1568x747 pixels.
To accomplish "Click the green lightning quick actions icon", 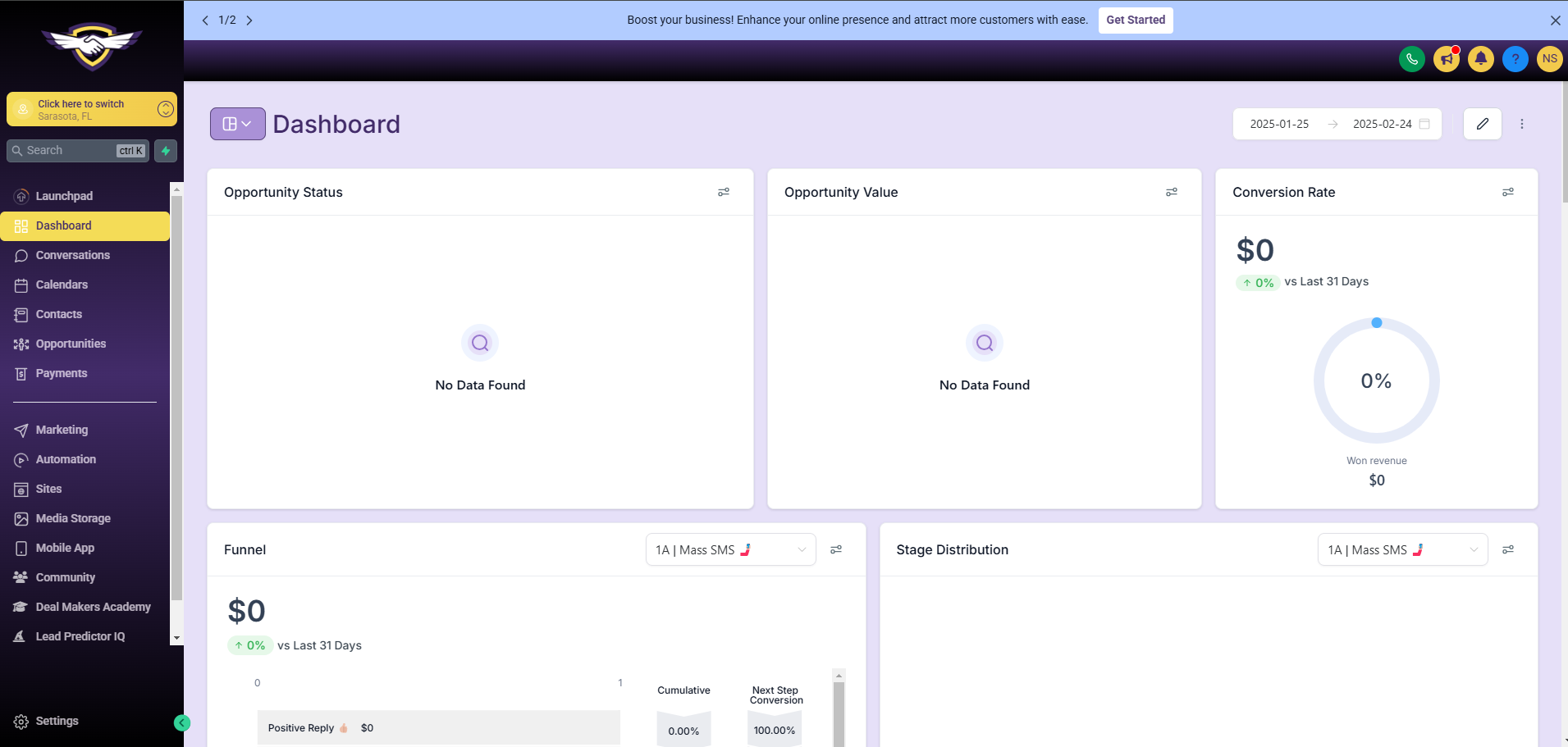I will click(x=166, y=151).
